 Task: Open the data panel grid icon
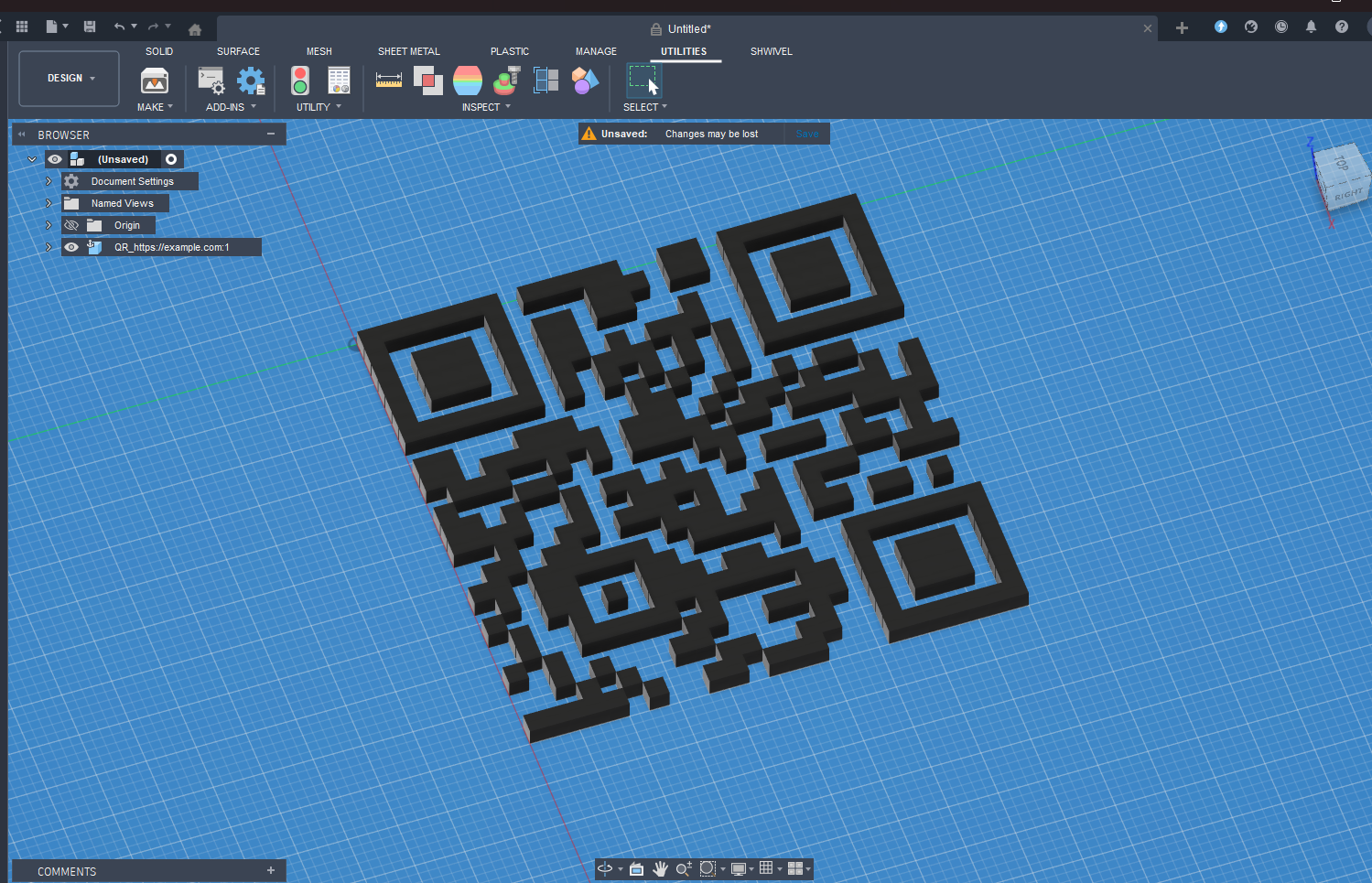coord(22,27)
